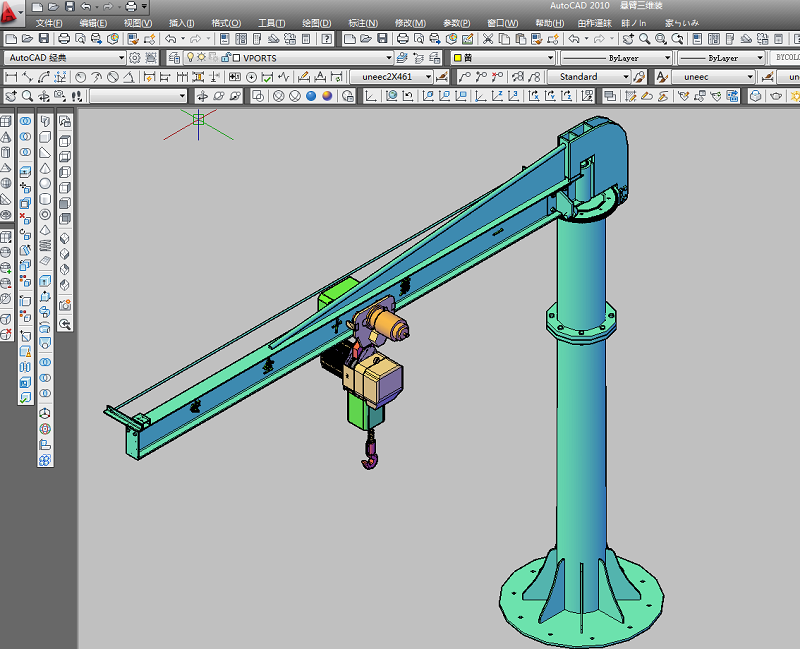Viewport: 800px width, 649px height.
Task: Click the AutoCAD application menu logo
Action: pos(12,12)
